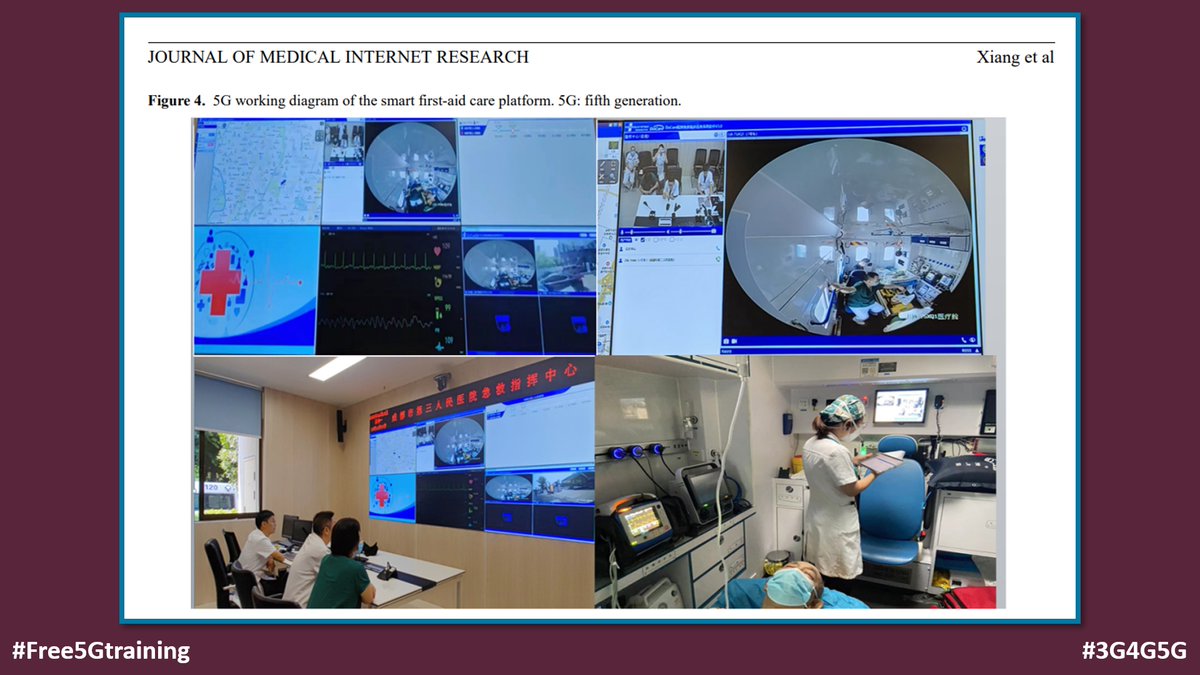Image resolution: width=1200 pixels, height=675 pixels.
Task: Click the #Free5Gtraining hashtag
Action: (101, 651)
